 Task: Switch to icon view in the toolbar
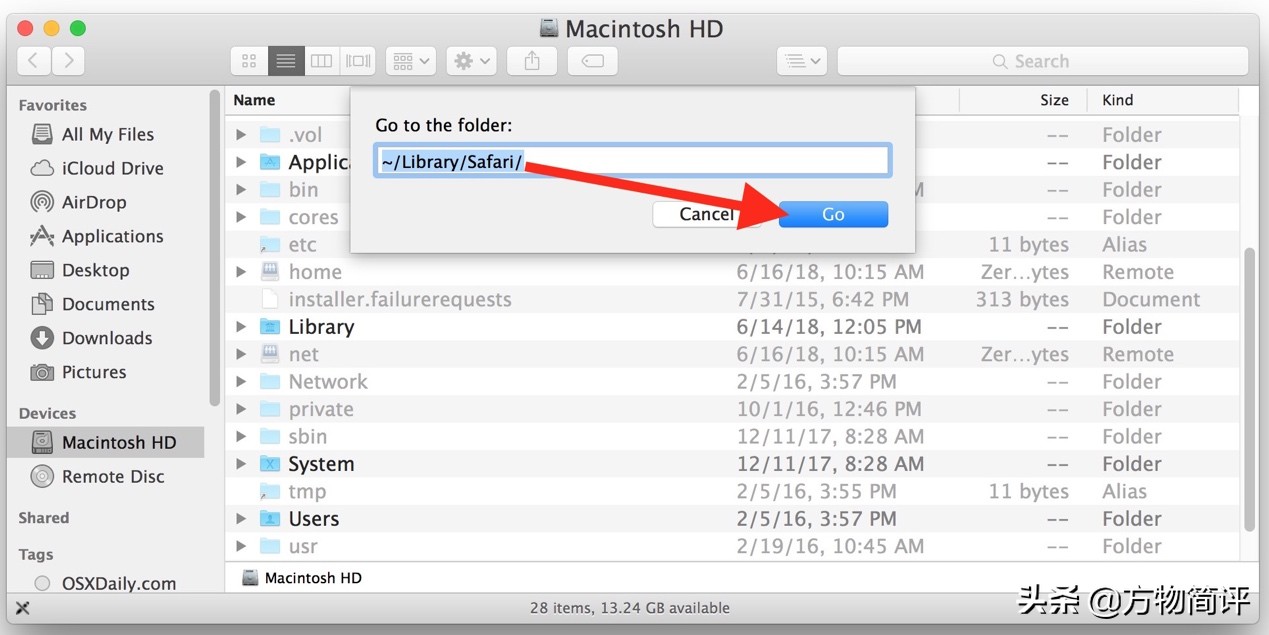[x=248, y=60]
